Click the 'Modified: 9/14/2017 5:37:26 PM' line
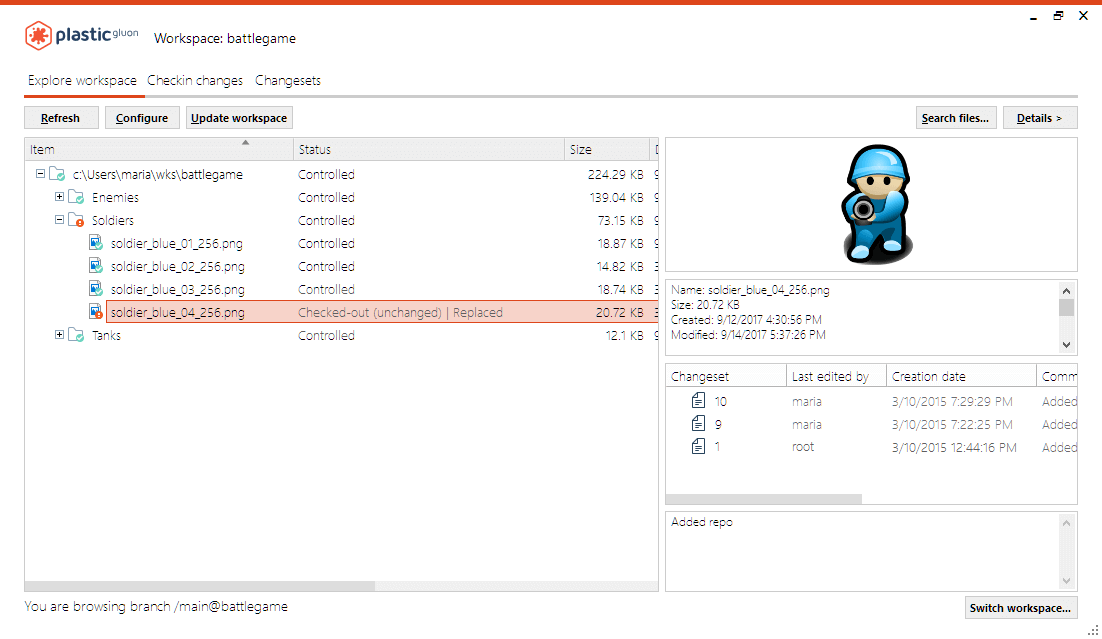This screenshot has height=639, width=1102. (748, 335)
